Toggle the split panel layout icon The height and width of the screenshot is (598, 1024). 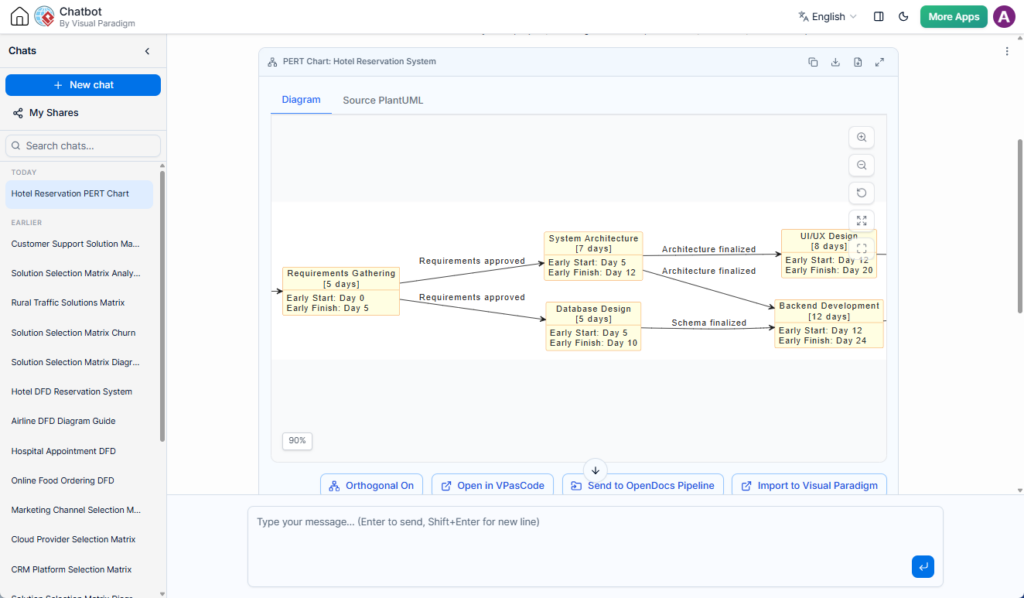click(878, 17)
